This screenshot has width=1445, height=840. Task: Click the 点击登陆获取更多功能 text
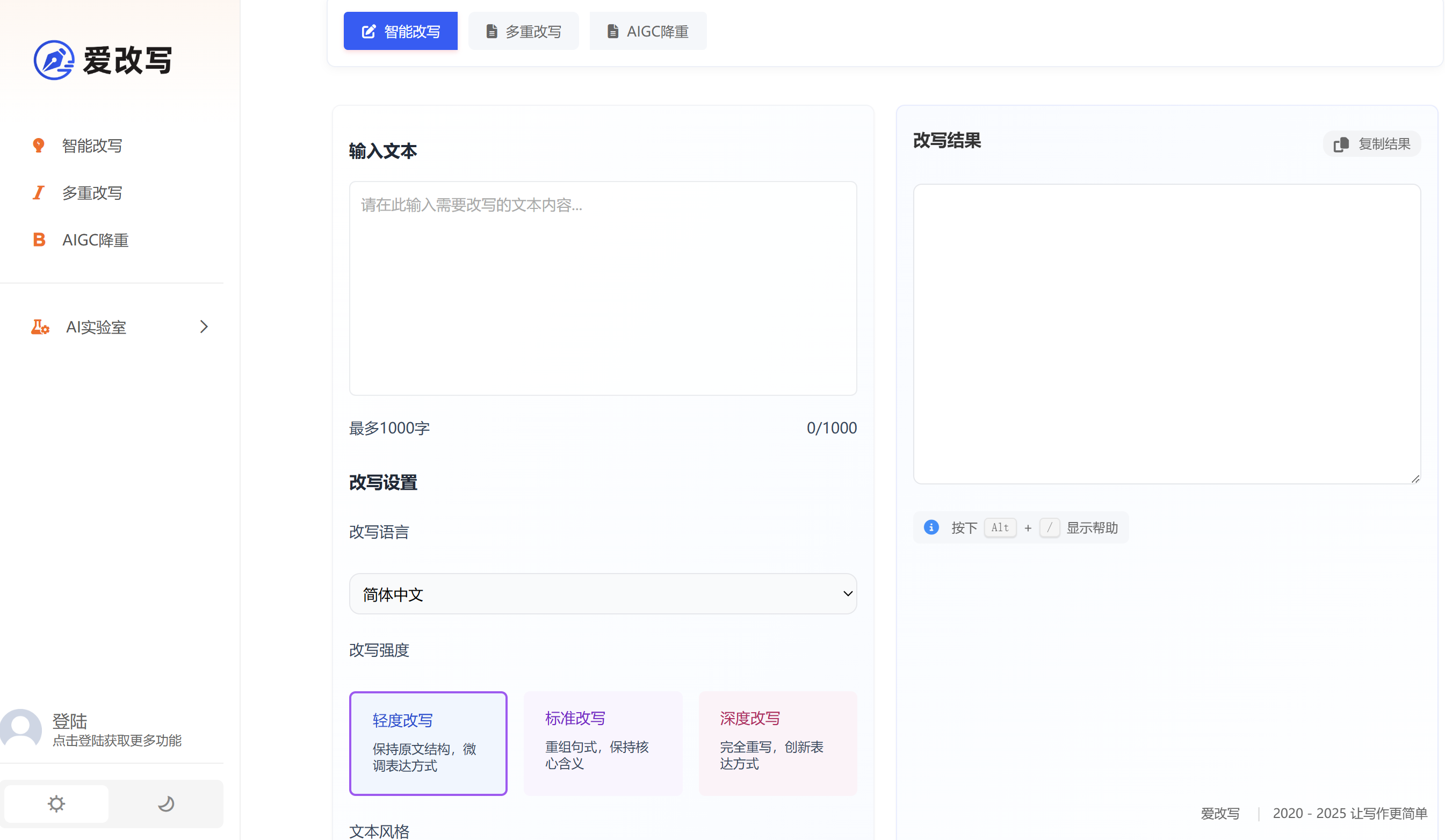pos(117,740)
